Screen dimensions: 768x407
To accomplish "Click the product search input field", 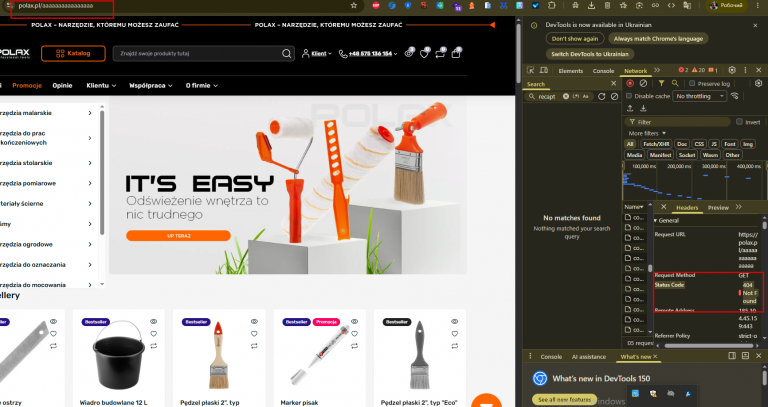I will (198, 53).
